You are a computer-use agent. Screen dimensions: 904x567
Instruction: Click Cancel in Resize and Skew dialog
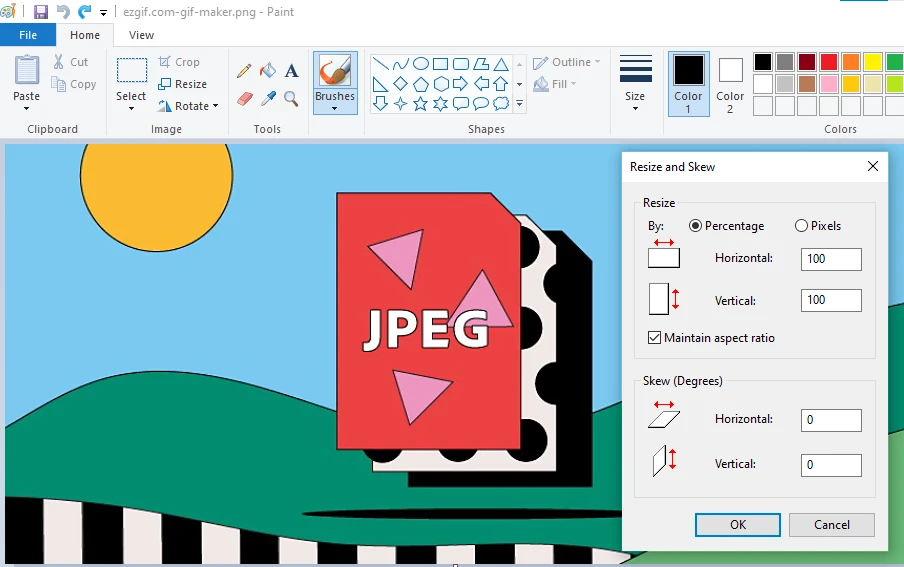pyautogui.click(x=832, y=525)
